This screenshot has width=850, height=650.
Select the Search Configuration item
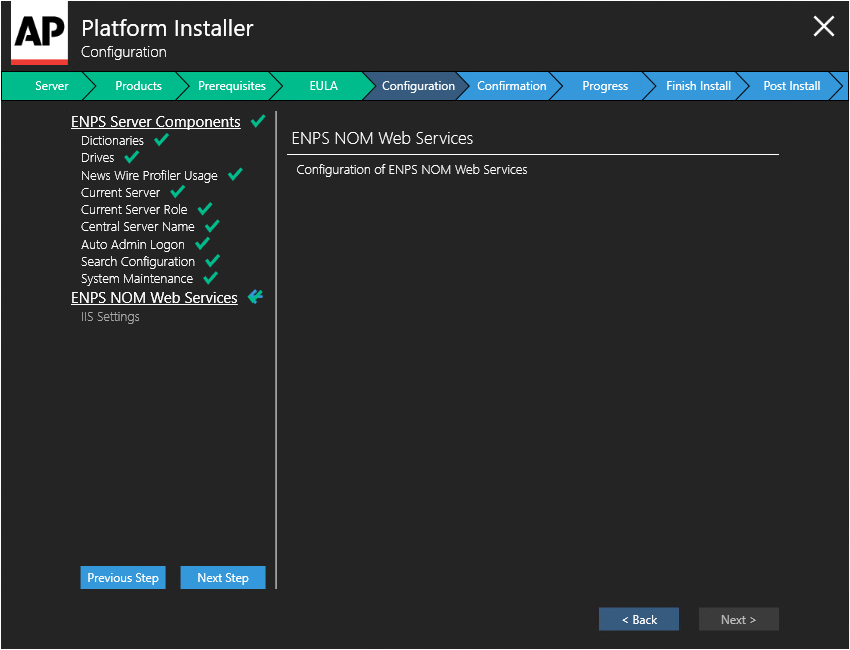coord(138,261)
